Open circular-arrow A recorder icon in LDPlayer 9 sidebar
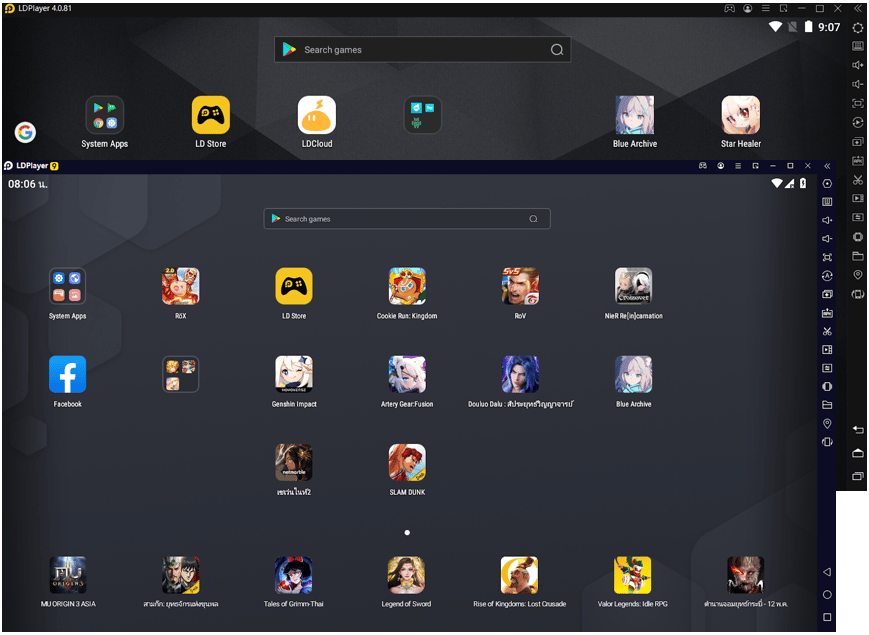Image resolution: width=869 pixels, height=635 pixels. click(x=827, y=275)
